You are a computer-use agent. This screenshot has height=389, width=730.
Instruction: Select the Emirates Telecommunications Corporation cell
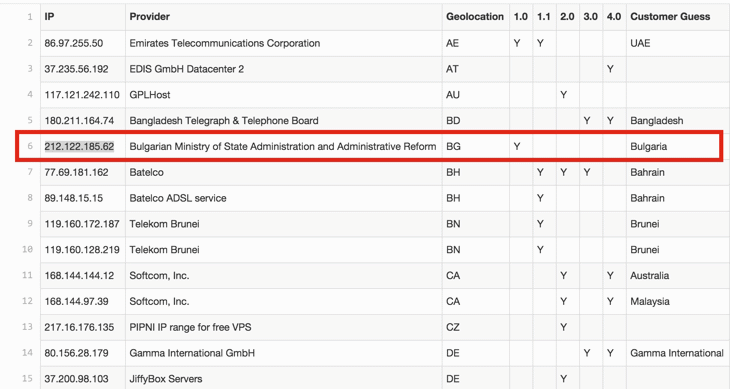pos(284,43)
